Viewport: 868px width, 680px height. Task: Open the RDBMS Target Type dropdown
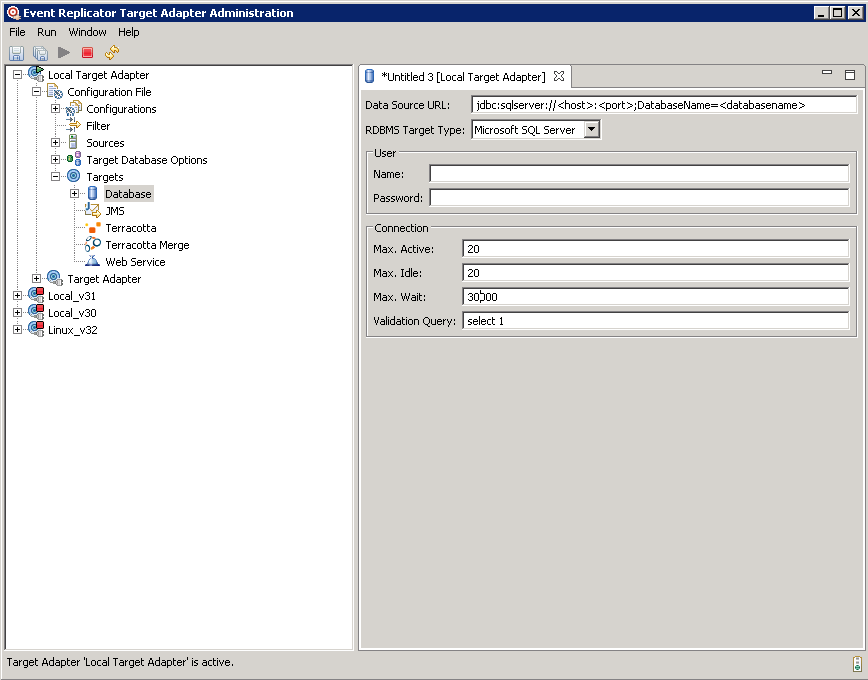click(591, 129)
